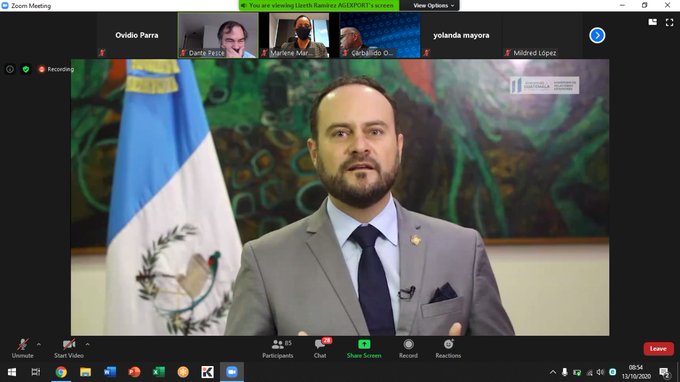
Task: Select Dante Pesce video thumbnail
Action: [x=218, y=35]
